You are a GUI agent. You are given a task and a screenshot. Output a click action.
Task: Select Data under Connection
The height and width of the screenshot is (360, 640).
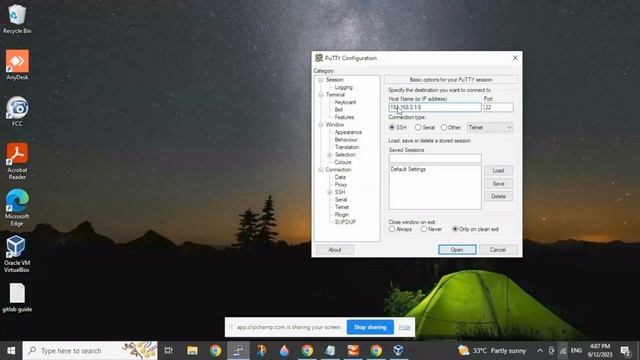point(340,177)
